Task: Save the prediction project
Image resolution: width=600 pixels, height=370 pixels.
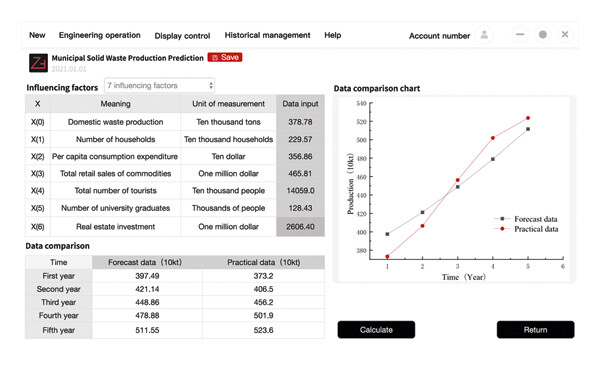Action: coord(225,57)
